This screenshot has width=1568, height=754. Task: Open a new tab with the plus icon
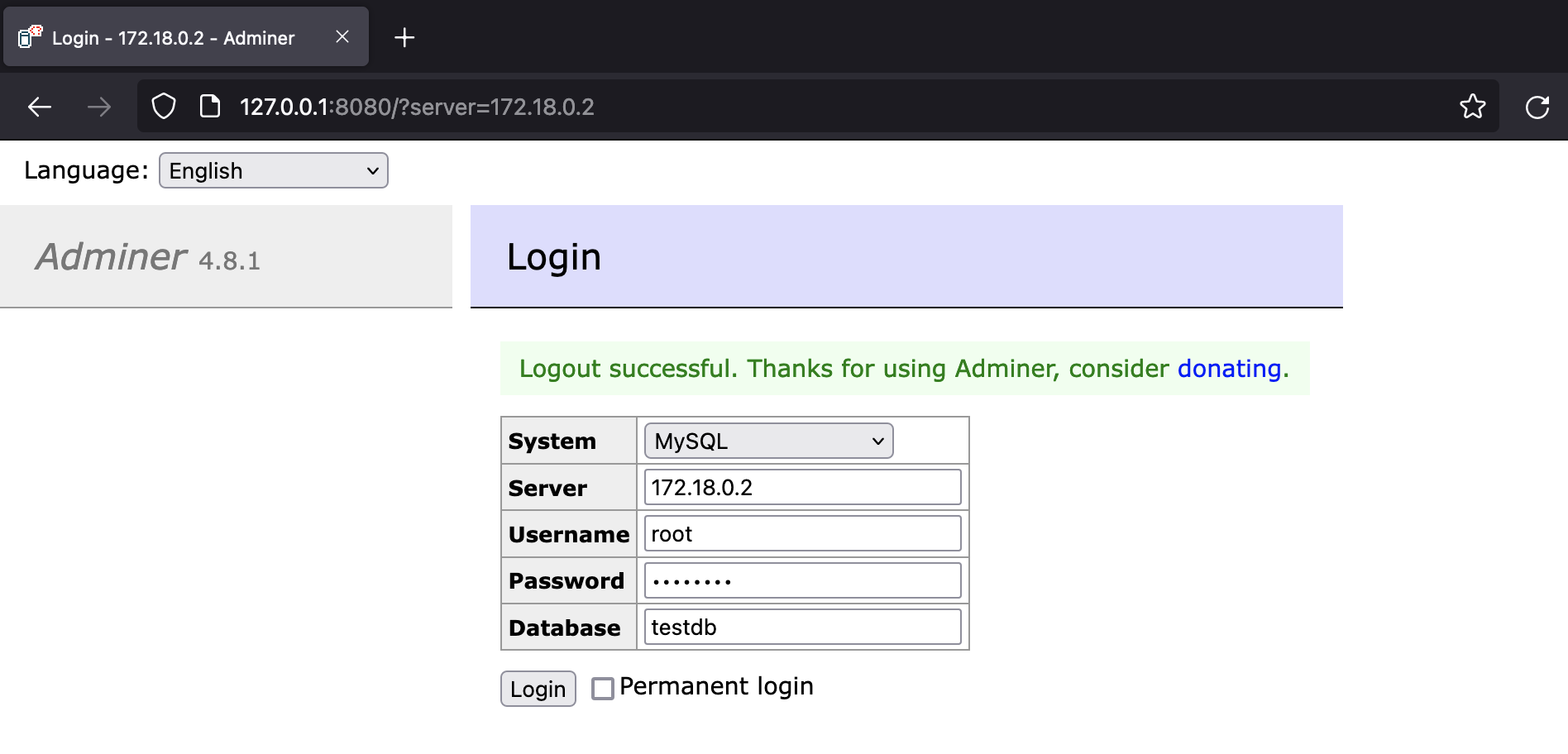[x=404, y=36]
